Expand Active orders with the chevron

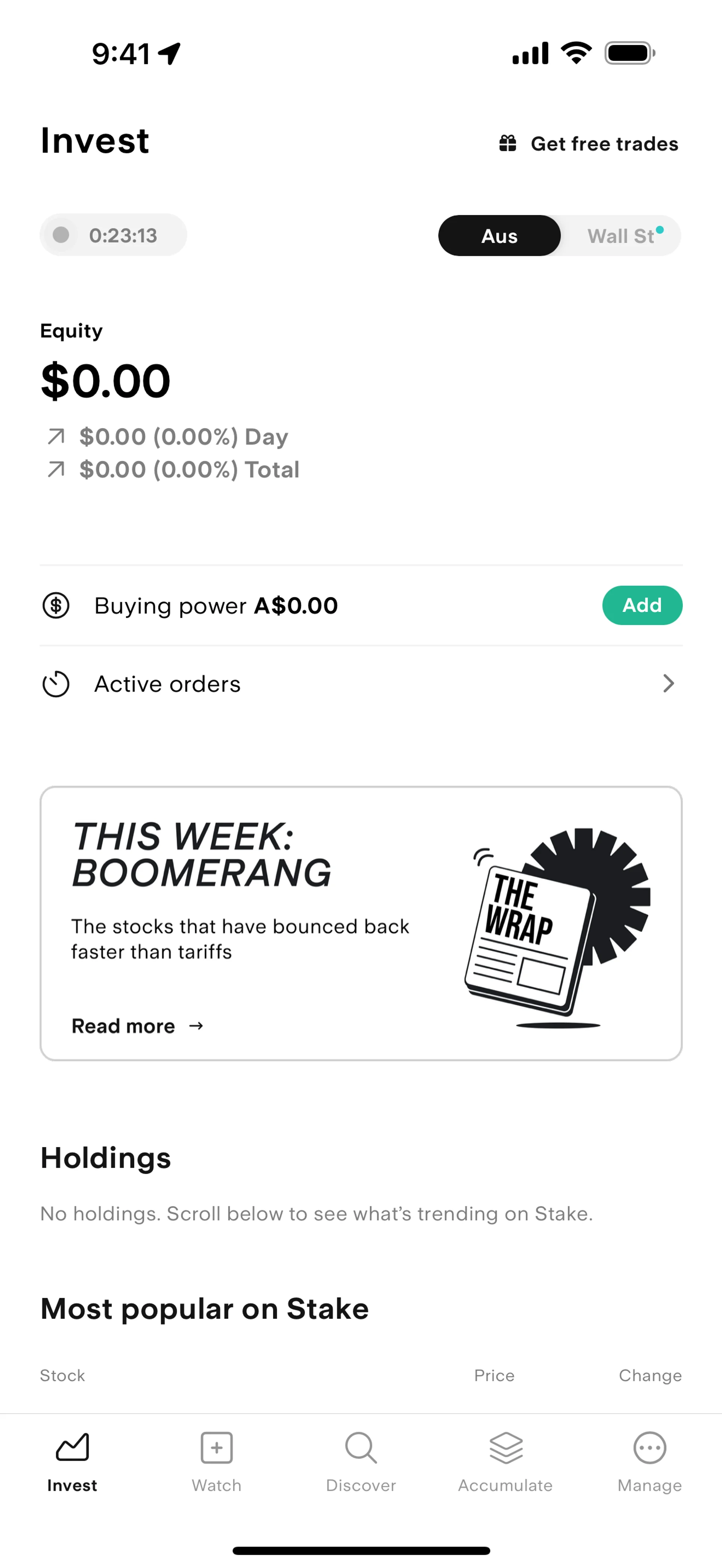click(669, 684)
